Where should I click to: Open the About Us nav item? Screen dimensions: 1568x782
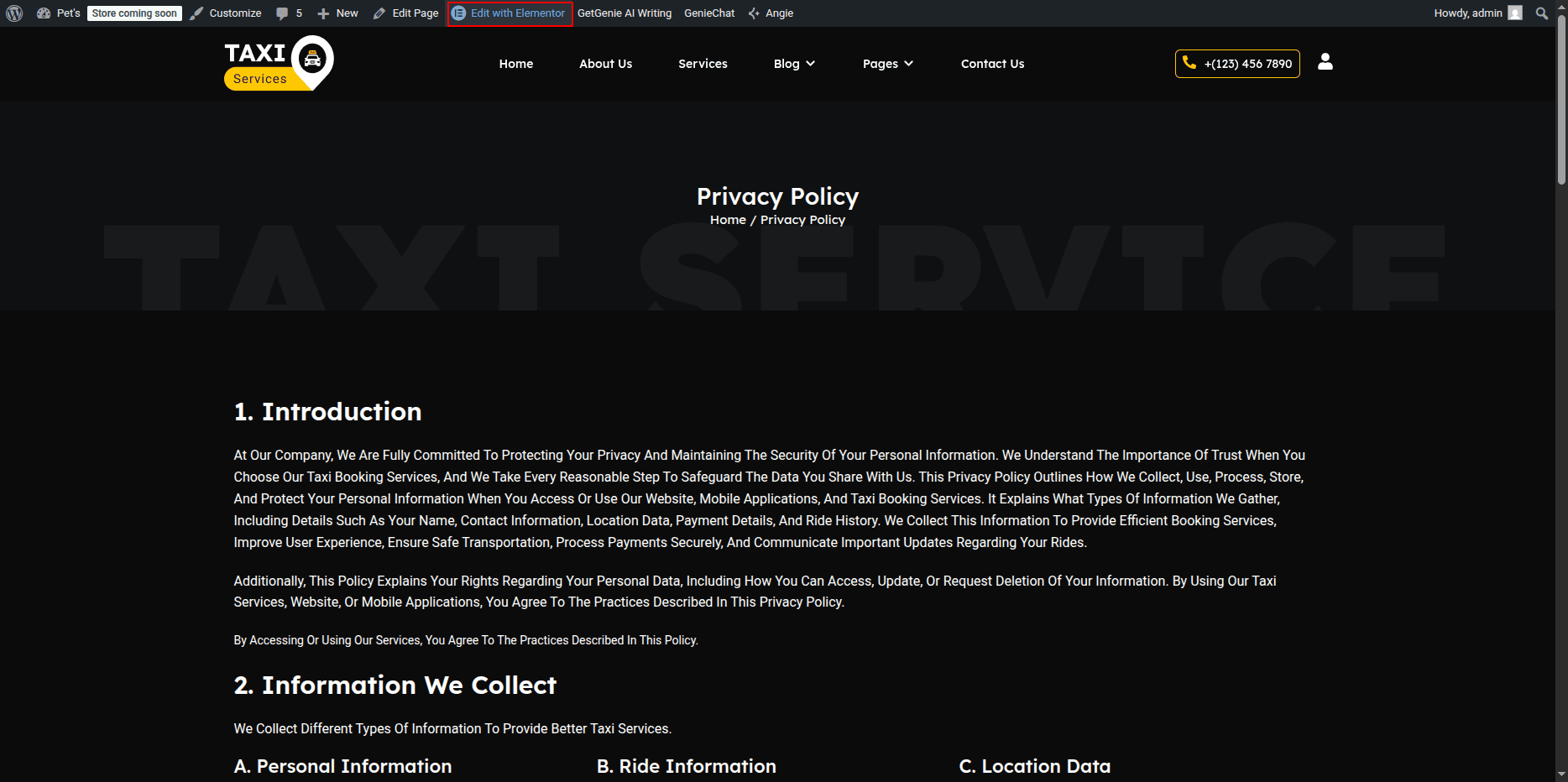tap(606, 64)
